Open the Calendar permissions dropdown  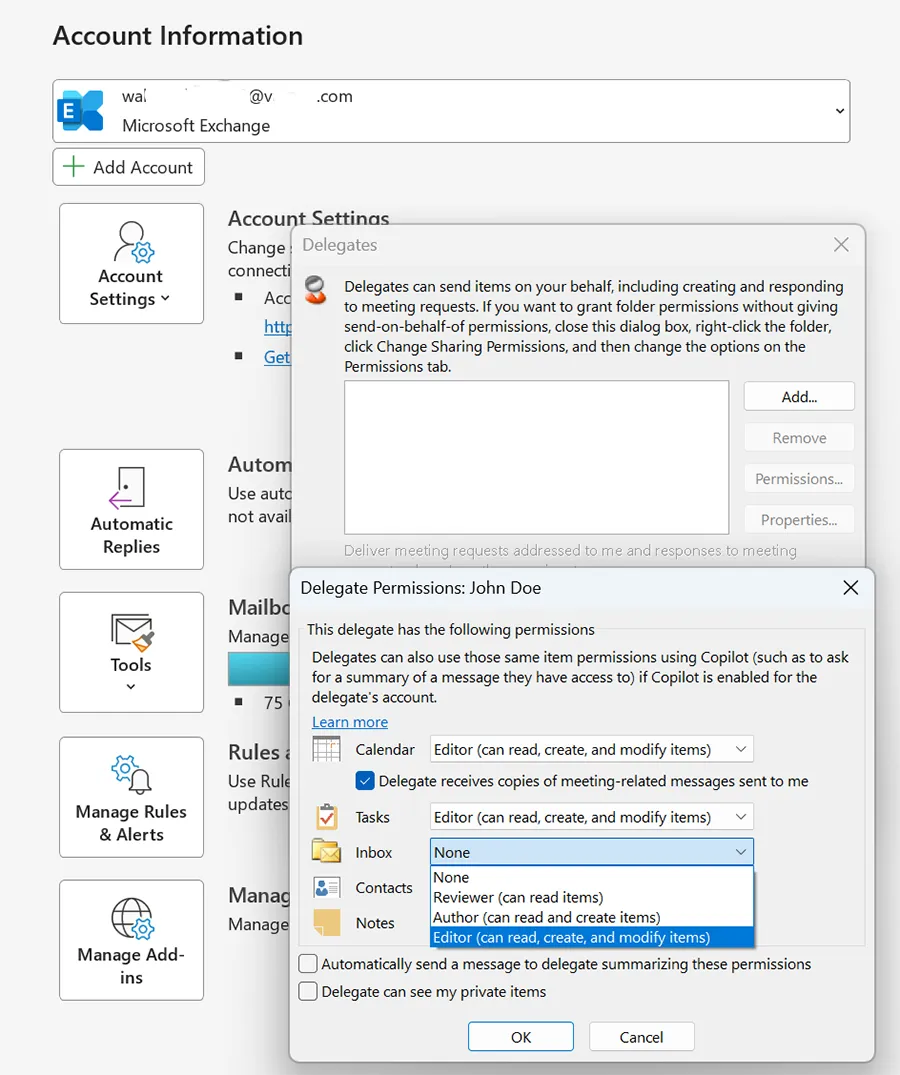(x=741, y=749)
